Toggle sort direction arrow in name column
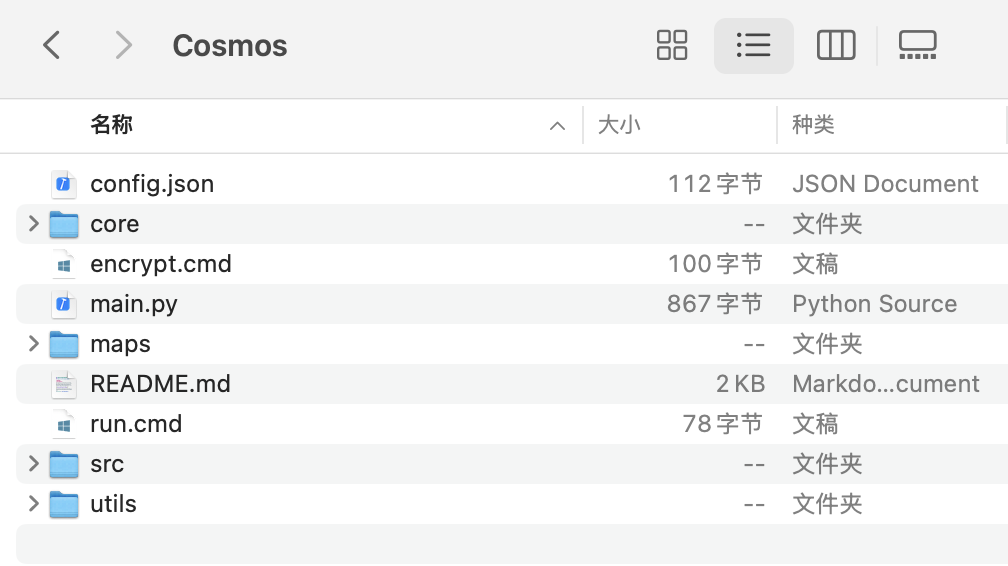This screenshot has width=1008, height=566. pyautogui.click(x=557, y=126)
